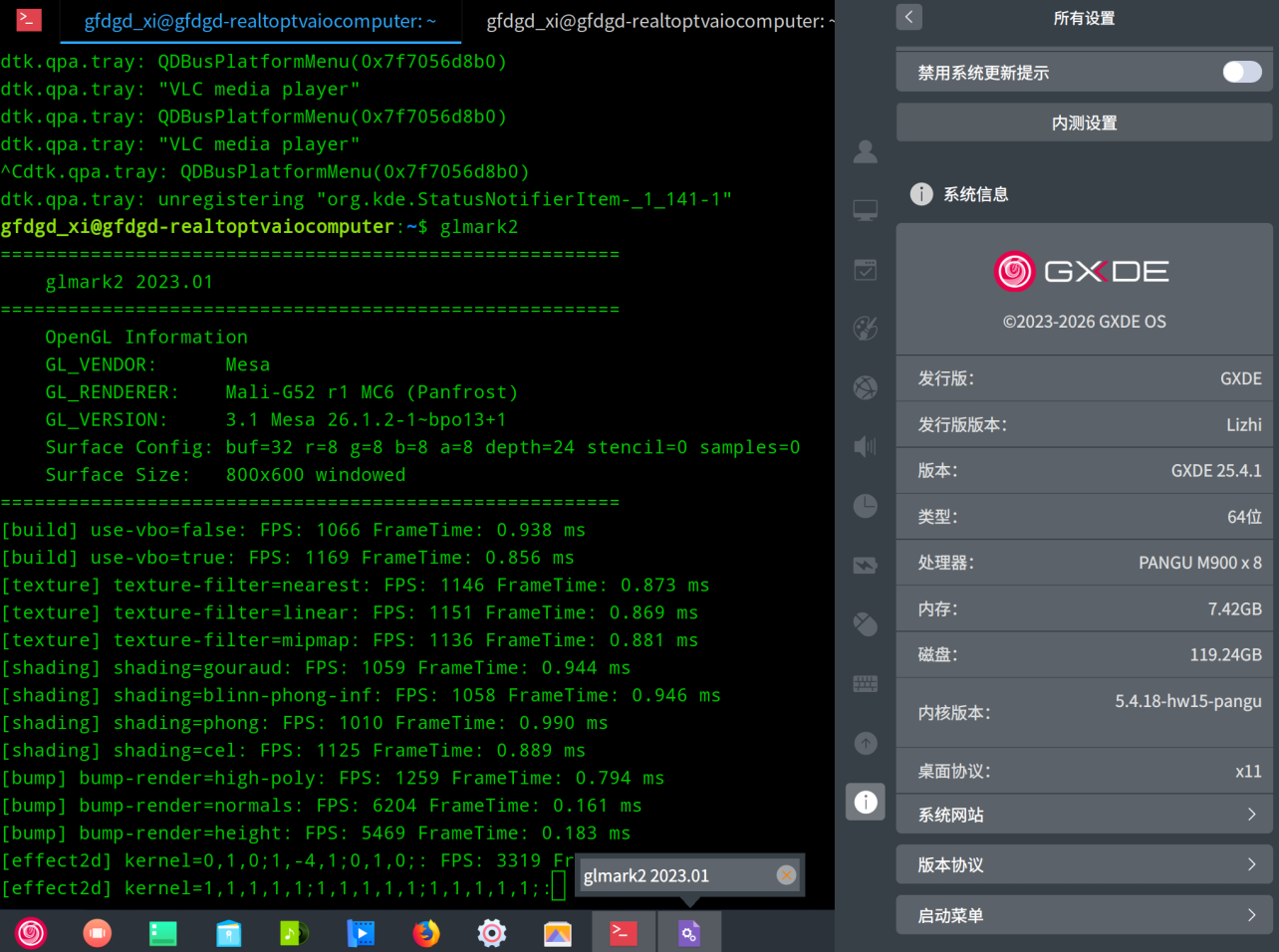Screen dimensions: 1279x952
Task: Go back to 所有设置 with the arrow
Action: click(908, 17)
